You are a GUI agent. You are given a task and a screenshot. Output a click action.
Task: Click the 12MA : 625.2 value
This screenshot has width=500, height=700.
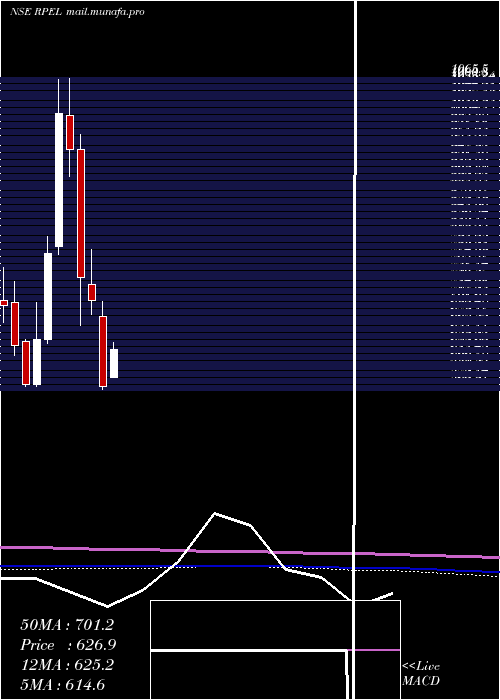pos(67,665)
